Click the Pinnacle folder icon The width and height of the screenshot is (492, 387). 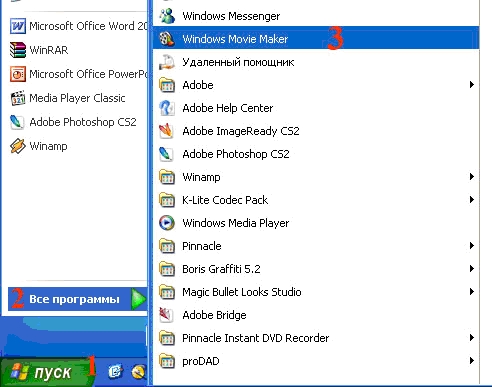pos(167,246)
